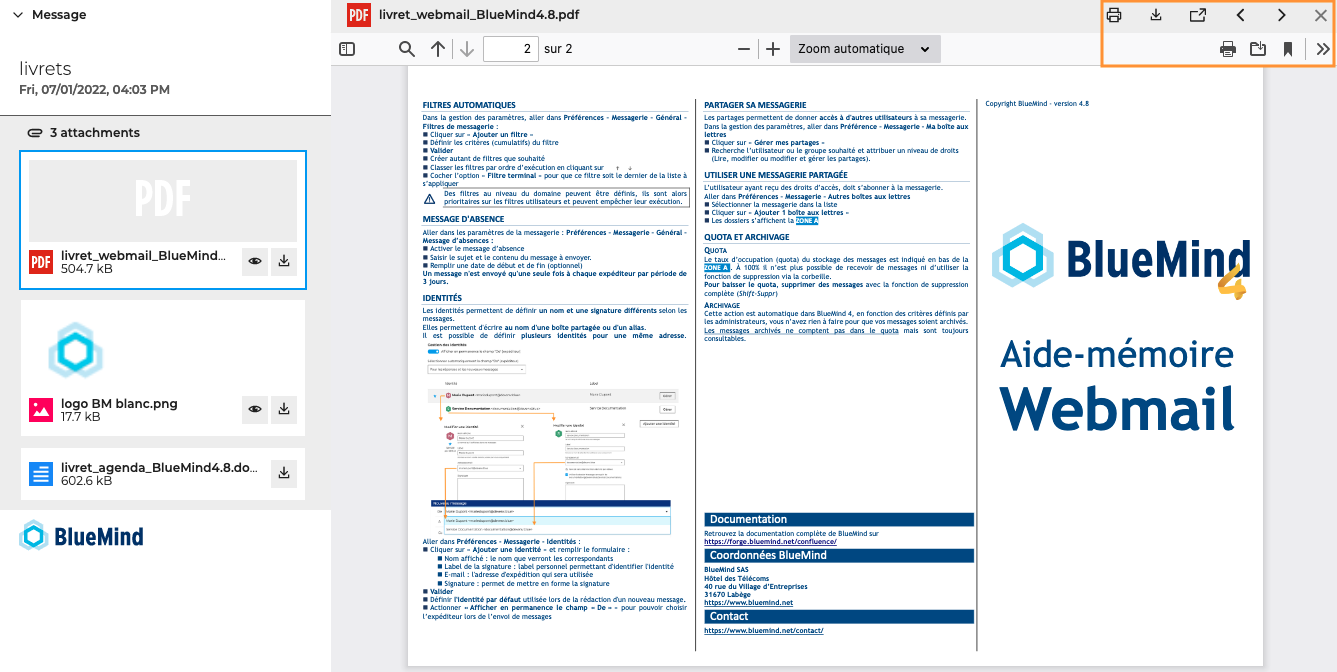Download the livret_agenda docx attachment
1337x672 pixels.
point(284,473)
